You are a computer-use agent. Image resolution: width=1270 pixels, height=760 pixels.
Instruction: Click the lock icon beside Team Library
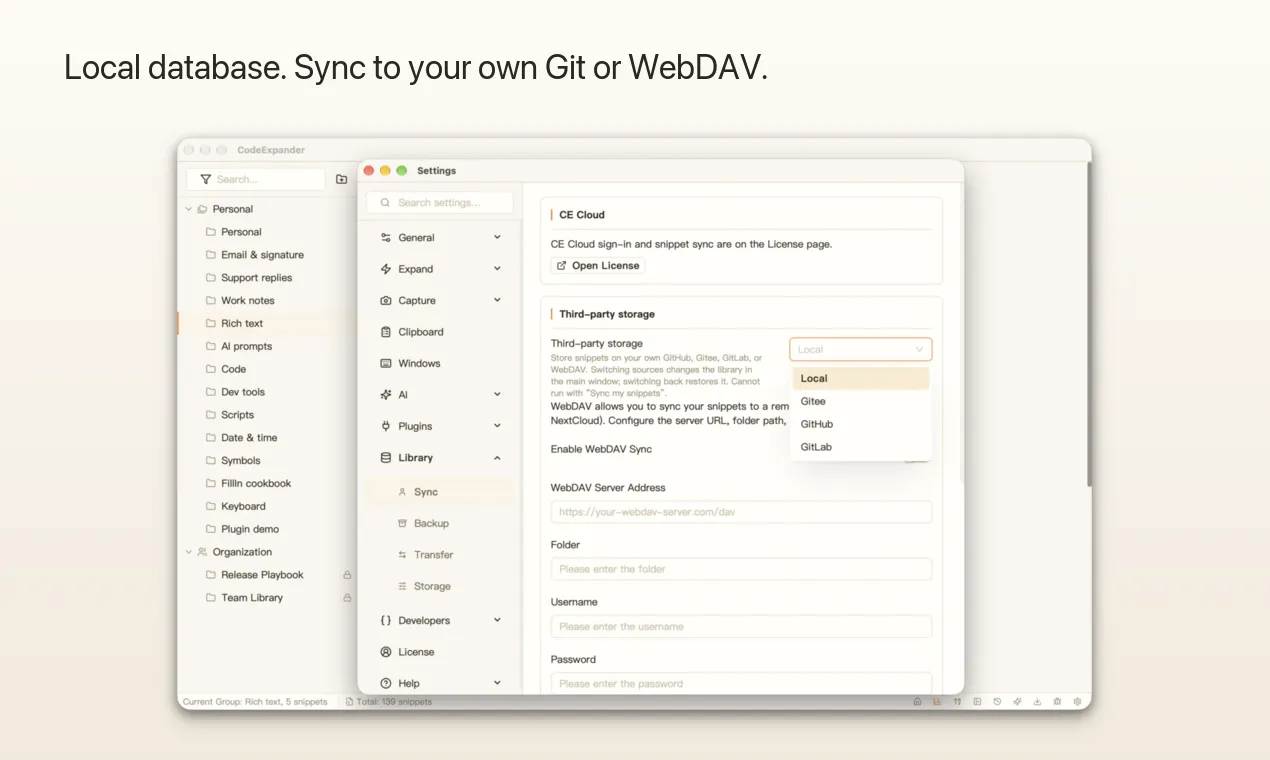point(347,598)
